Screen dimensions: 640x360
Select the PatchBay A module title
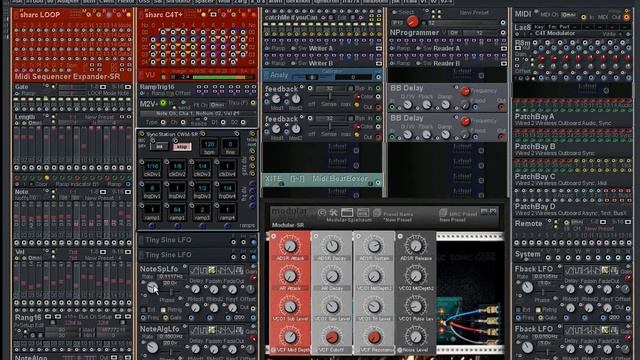tap(535, 117)
